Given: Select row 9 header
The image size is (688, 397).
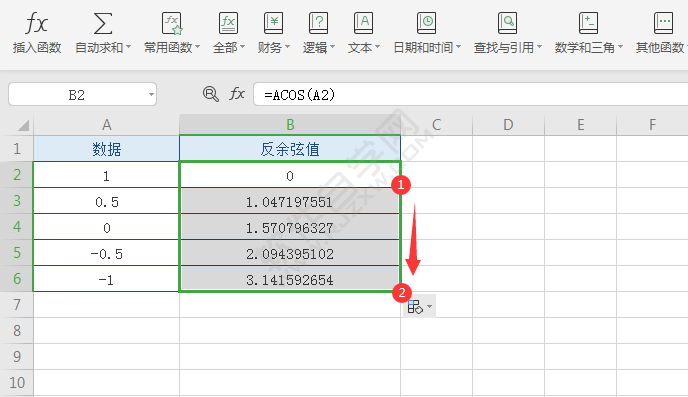Looking at the screenshot, I should click(17, 356).
